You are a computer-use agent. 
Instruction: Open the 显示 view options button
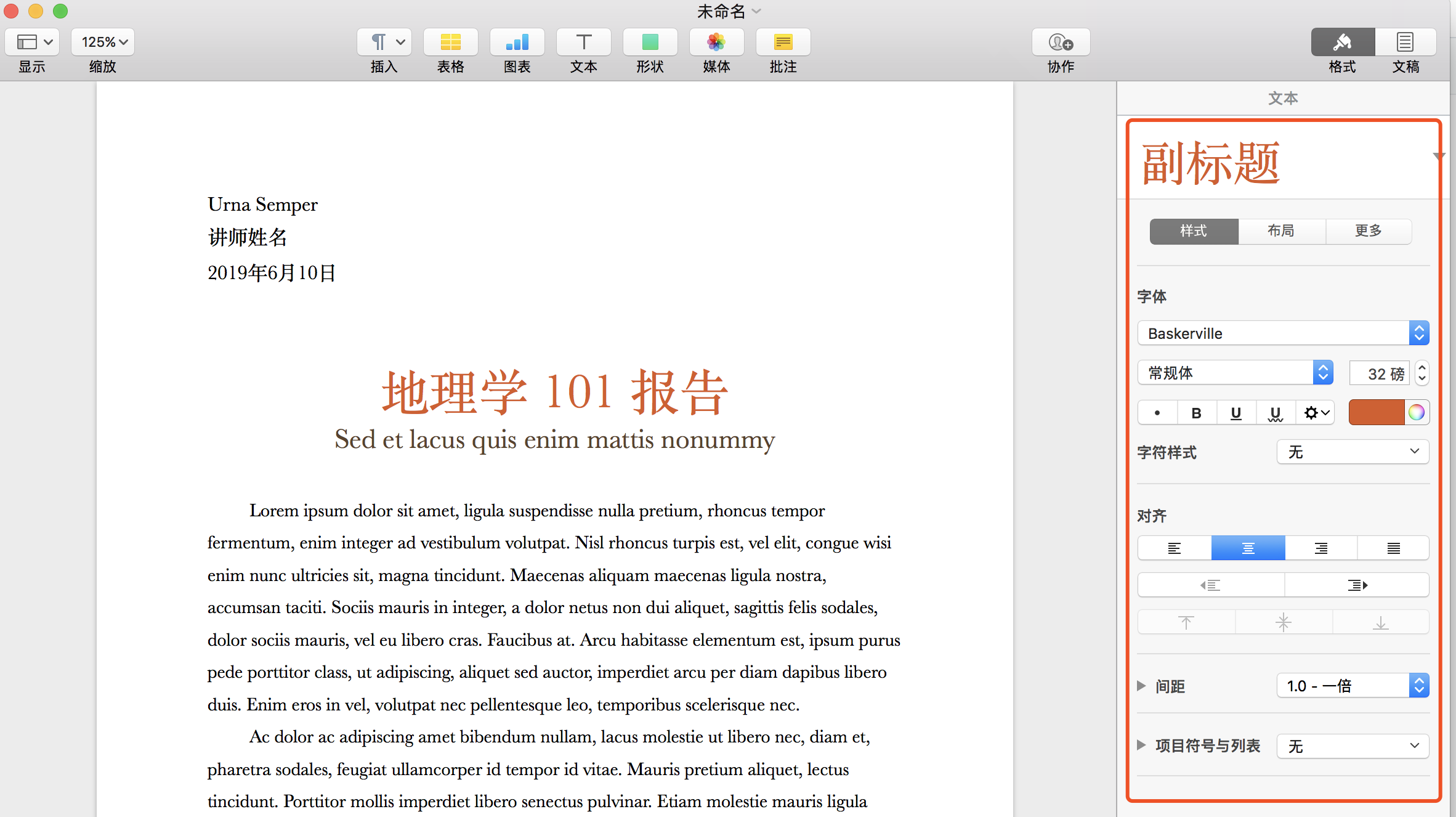[x=32, y=42]
